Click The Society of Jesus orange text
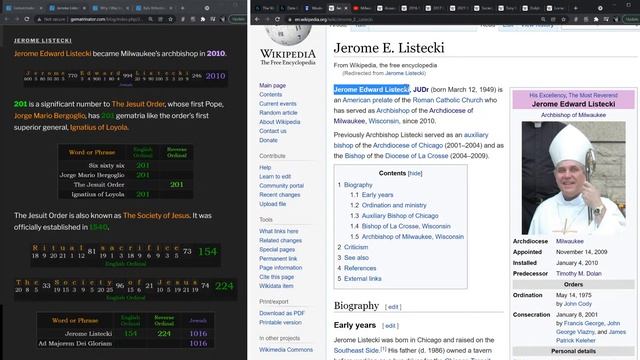 pyautogui.click(x=156, y=216)
